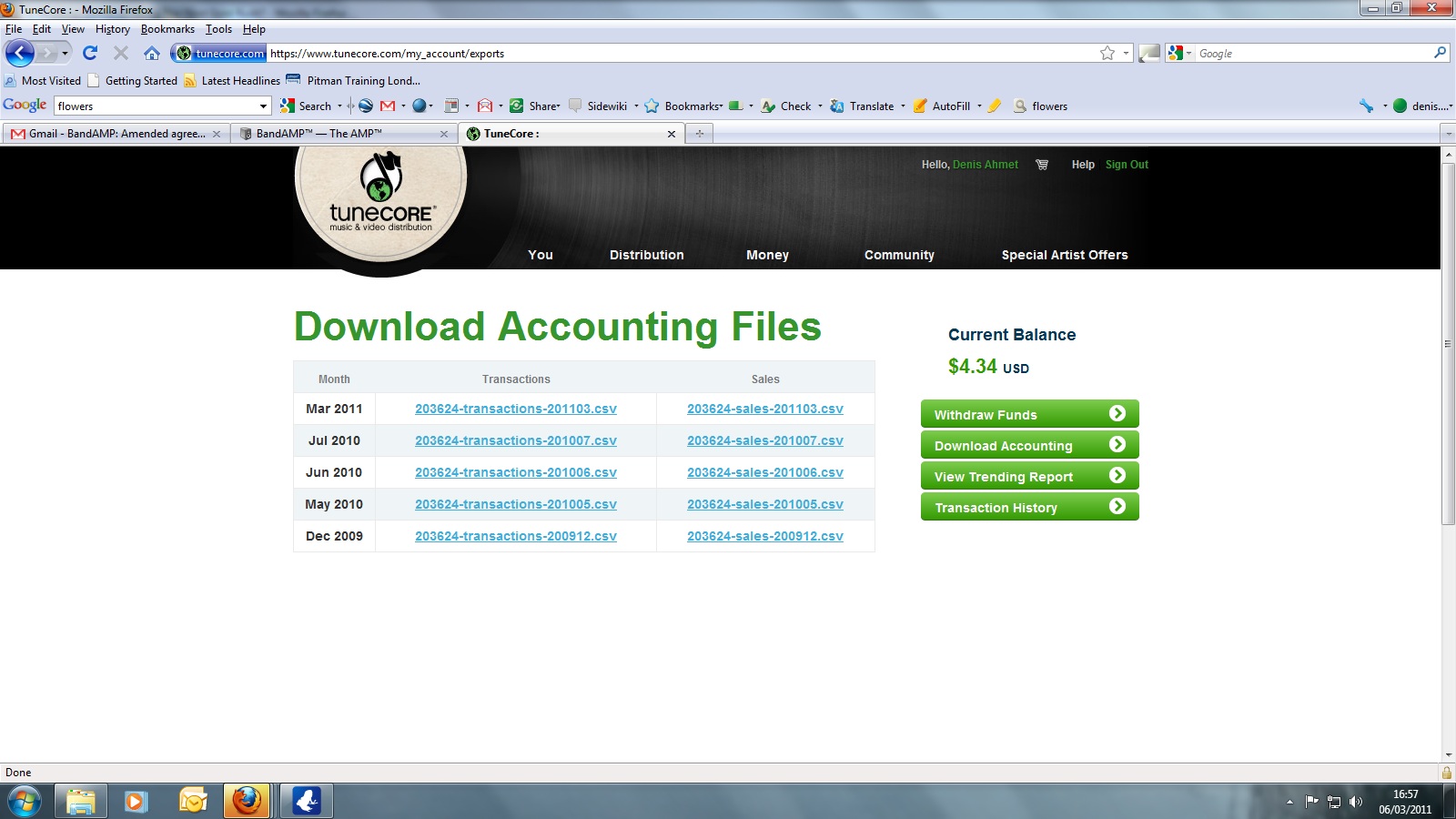Click the scrollbar down arrow
Screen dimensions: 1456x819
[1448, 755]
